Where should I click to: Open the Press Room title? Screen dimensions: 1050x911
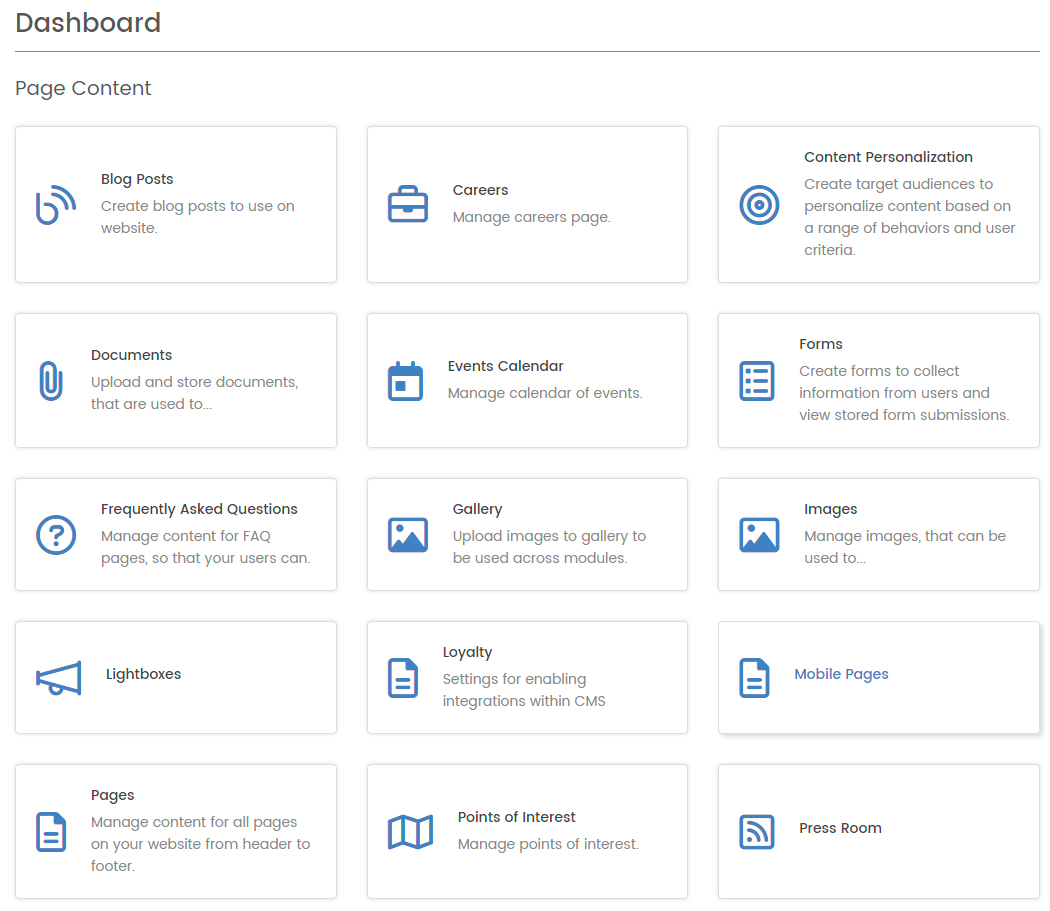tap(840, 828)
